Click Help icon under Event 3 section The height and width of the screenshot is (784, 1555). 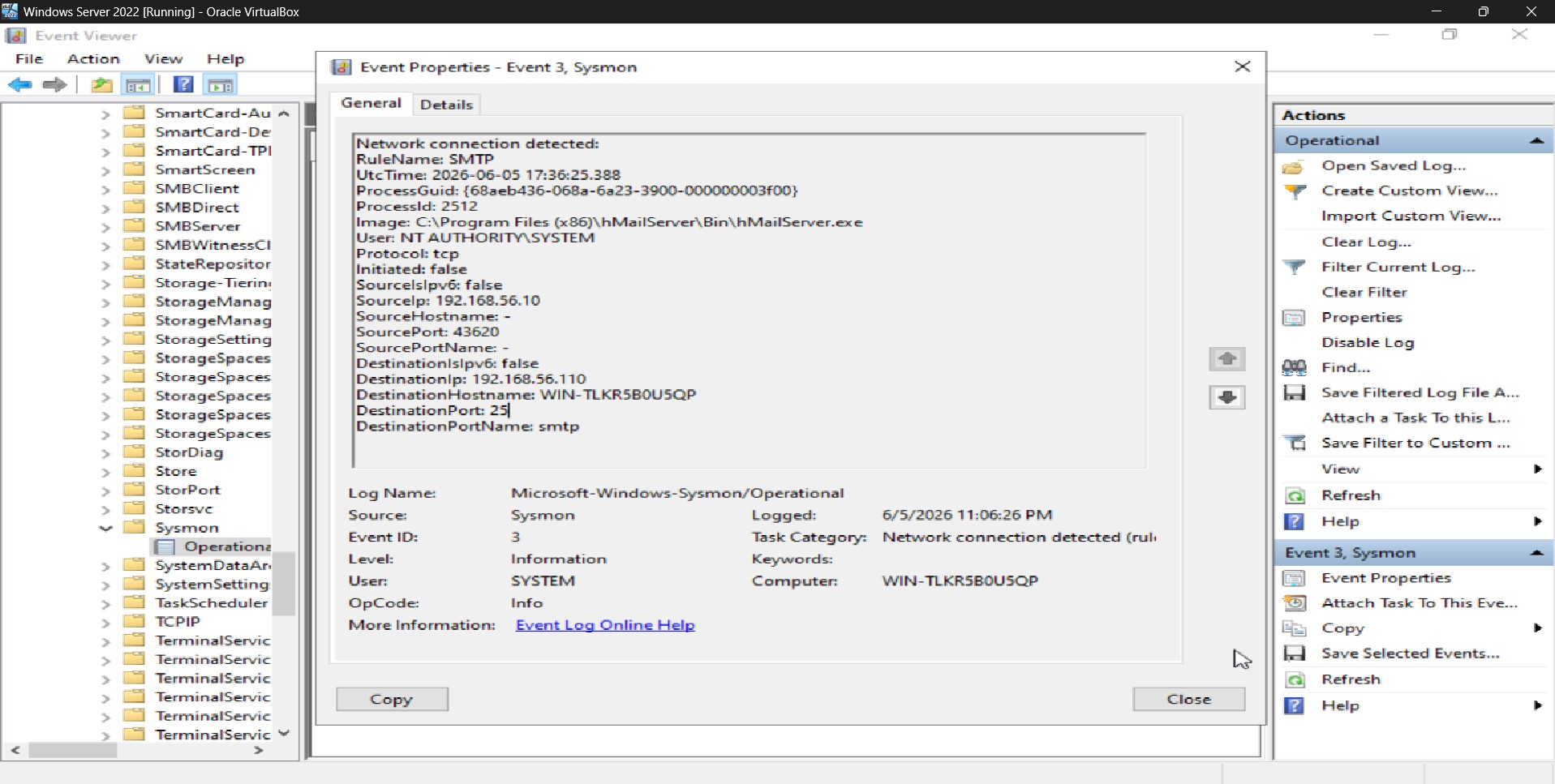coord(1294,705)
